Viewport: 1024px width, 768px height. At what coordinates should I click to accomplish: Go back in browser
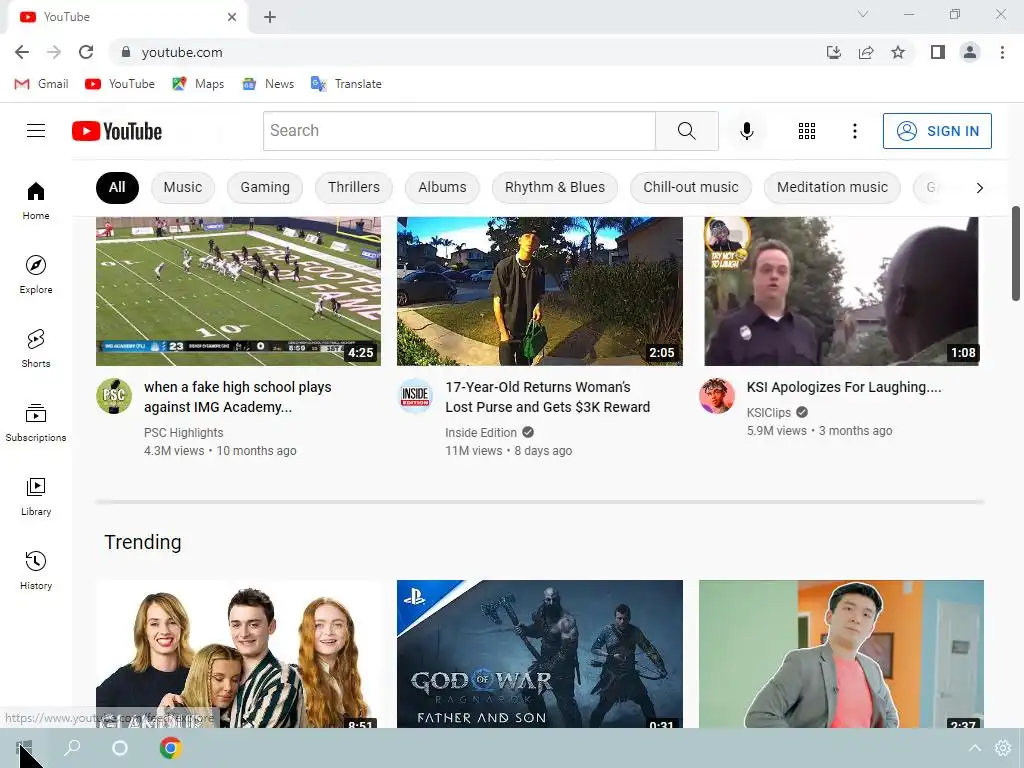tap(22, 52)
